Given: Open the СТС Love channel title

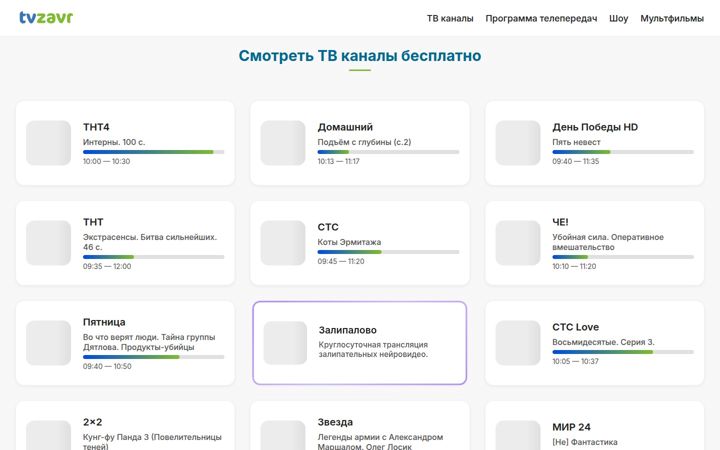Looking at the screenshot, I should coord(575,327).
